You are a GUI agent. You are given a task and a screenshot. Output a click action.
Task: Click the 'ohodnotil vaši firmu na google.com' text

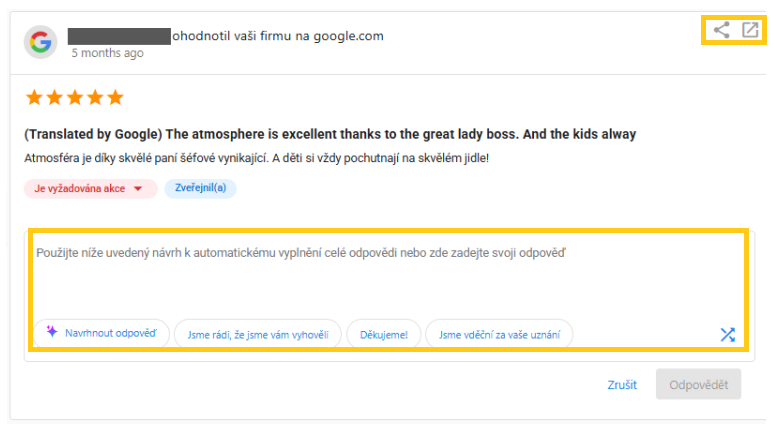click(278, 36)
